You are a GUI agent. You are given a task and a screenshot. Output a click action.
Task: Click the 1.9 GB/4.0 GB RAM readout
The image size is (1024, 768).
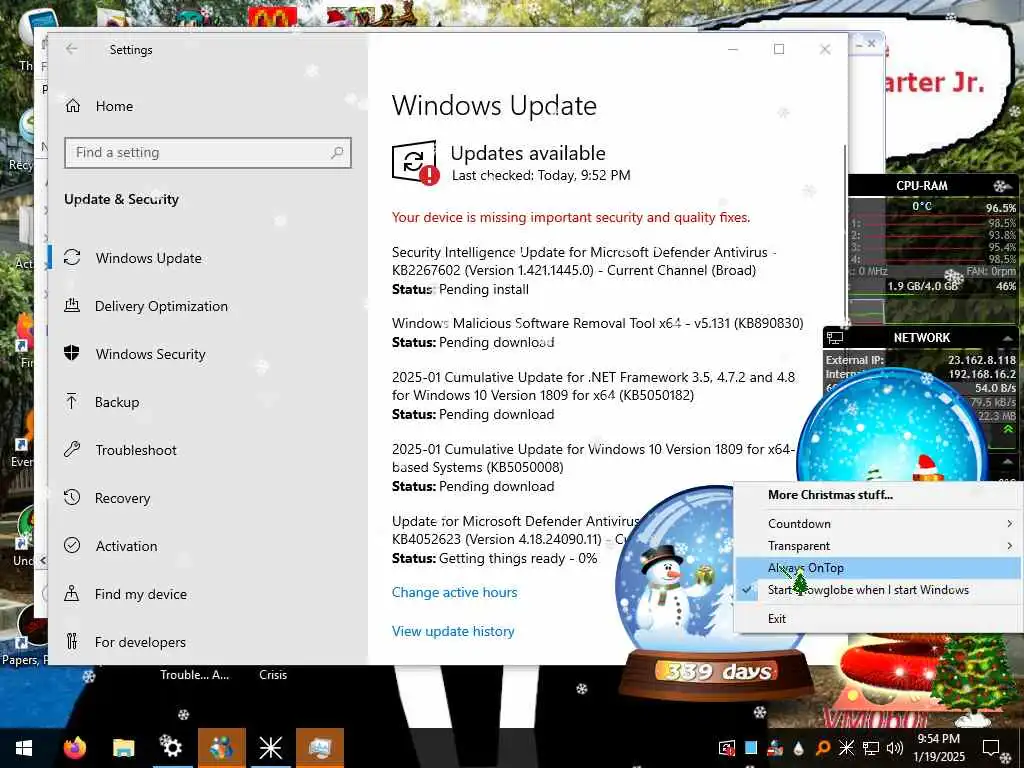[923, 286]
